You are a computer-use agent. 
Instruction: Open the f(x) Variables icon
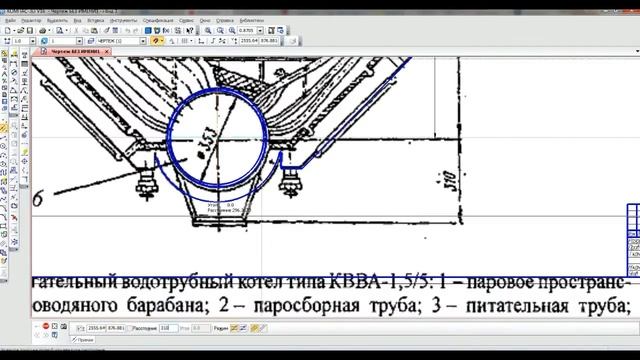(x=166, y=31)
